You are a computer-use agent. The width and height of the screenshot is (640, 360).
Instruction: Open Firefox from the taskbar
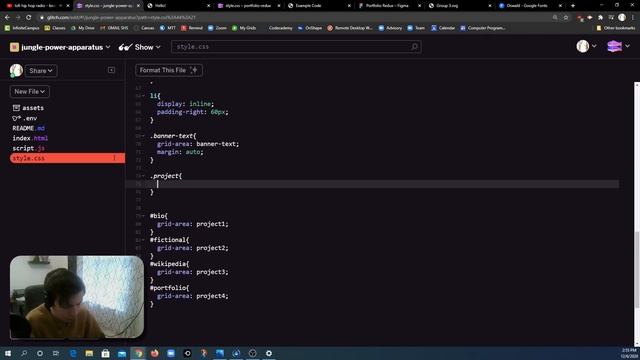tap(155, 353)
